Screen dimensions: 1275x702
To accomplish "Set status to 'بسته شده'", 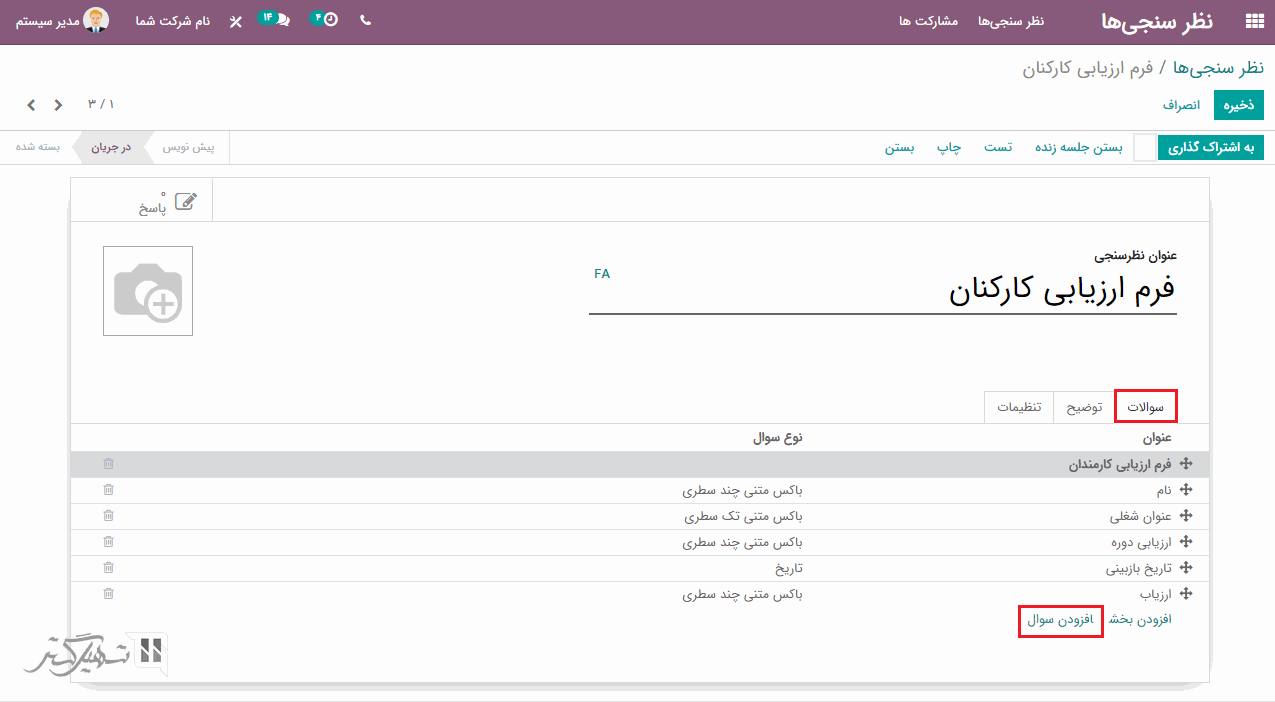I will pos(38,147).
